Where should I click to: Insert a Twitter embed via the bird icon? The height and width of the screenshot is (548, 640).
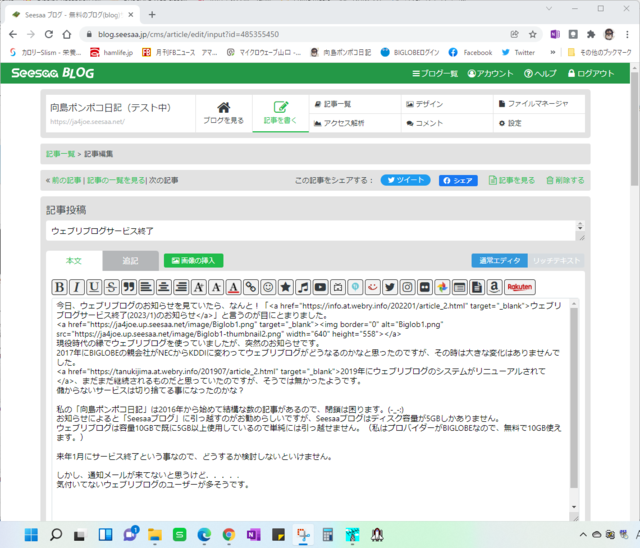point(390,287)
